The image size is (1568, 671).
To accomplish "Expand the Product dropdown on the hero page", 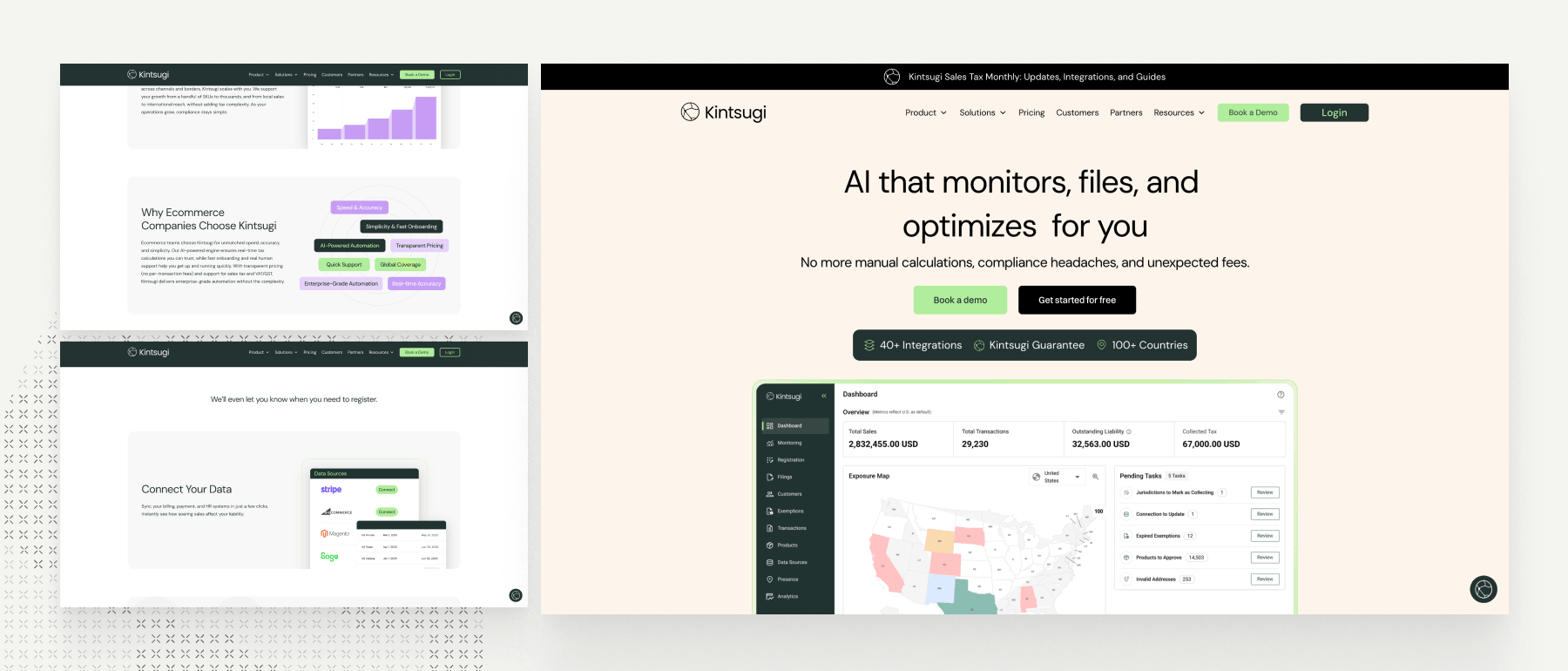I will [x=926, y=112].
